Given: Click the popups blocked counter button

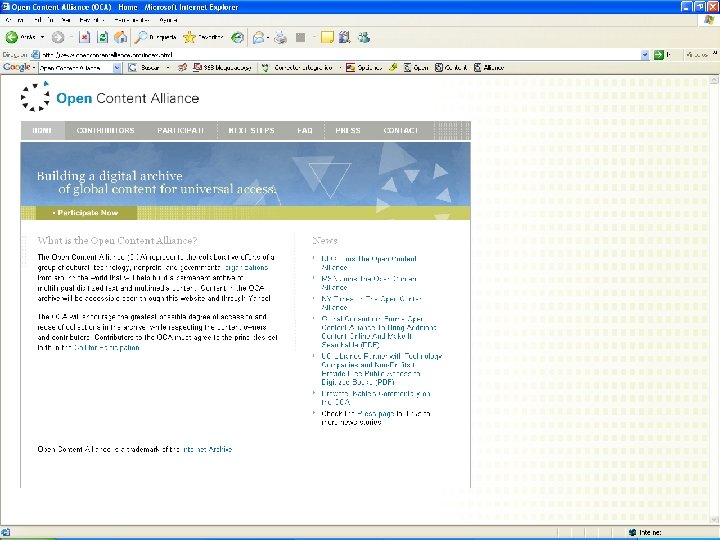Looking at the screenshot, I should coord(222,68).
